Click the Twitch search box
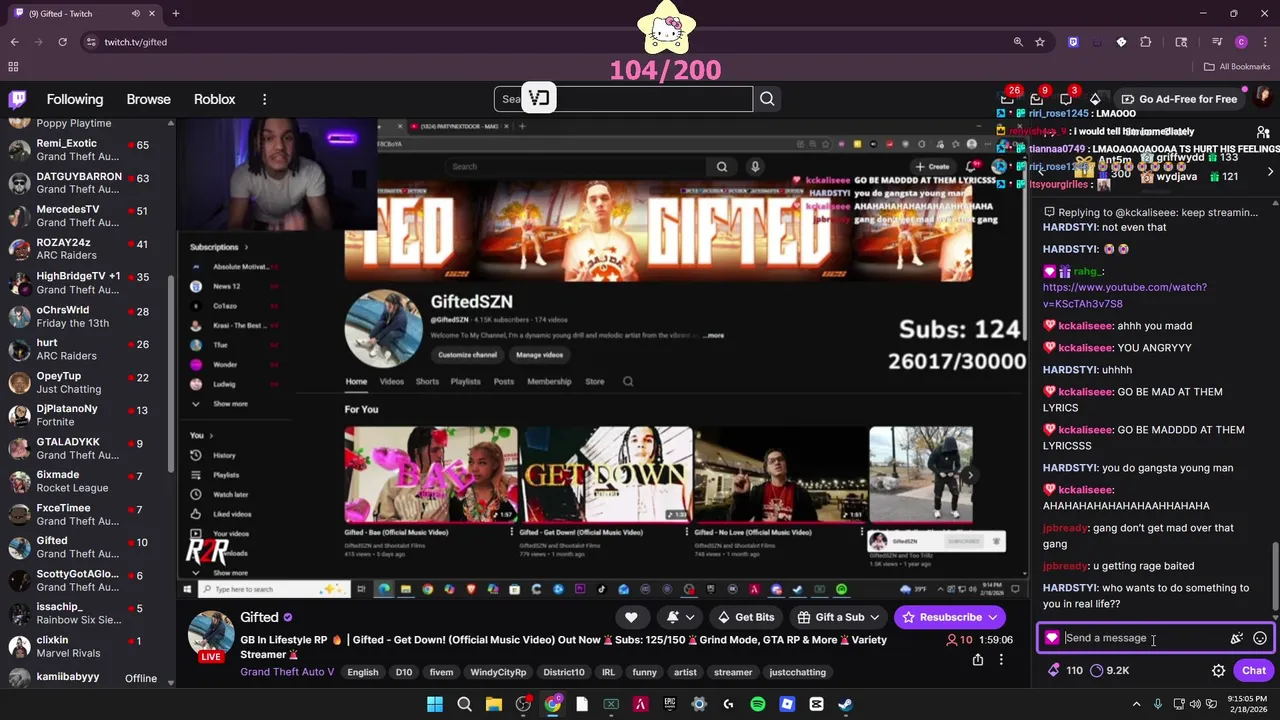 623,99
